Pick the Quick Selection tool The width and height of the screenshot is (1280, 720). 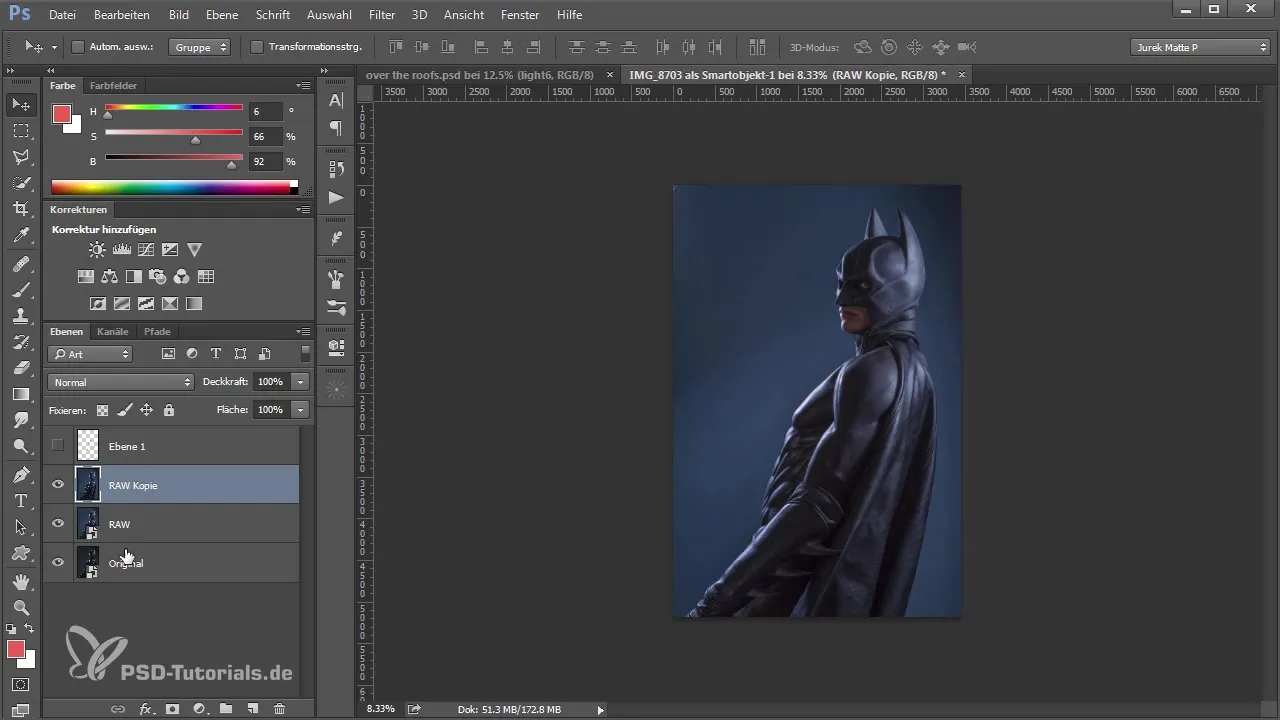coord(21,183)
